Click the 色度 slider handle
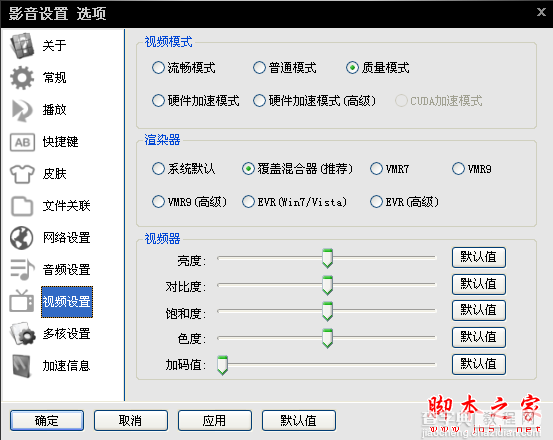 tap(327, 338)
